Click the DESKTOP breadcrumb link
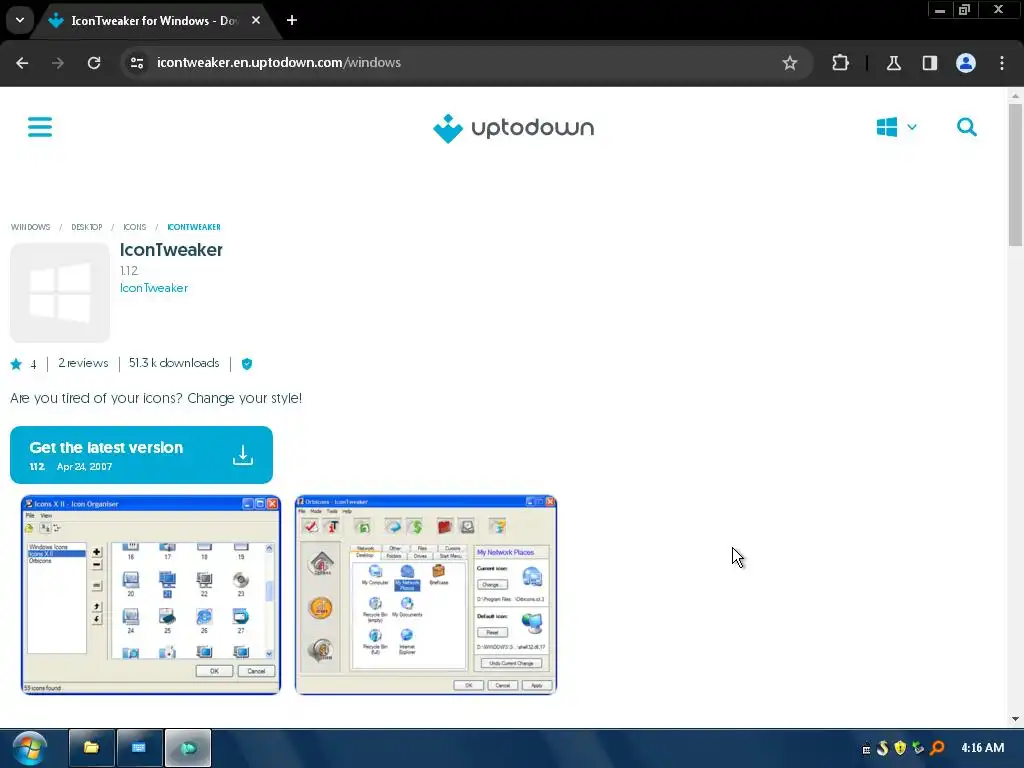Screen dimensions: 1024x768 pos(87,227)
